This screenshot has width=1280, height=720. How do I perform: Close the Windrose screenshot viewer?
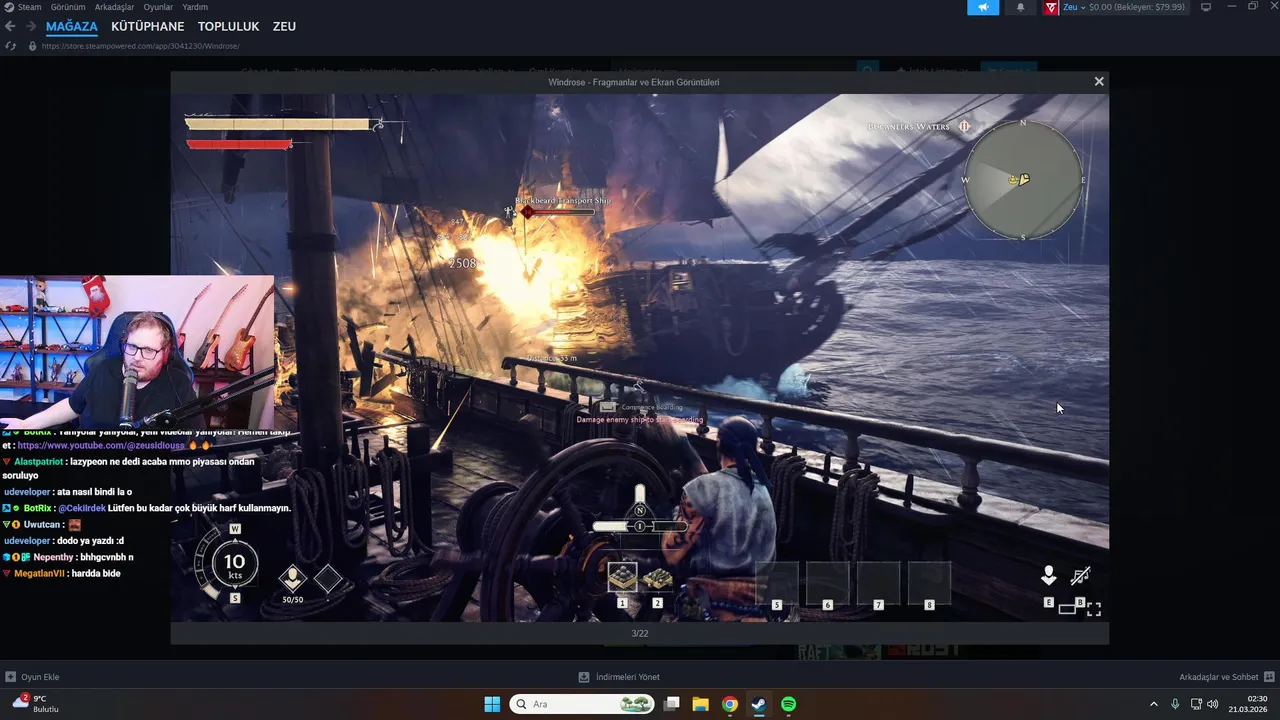click(x=1099, y=82)
